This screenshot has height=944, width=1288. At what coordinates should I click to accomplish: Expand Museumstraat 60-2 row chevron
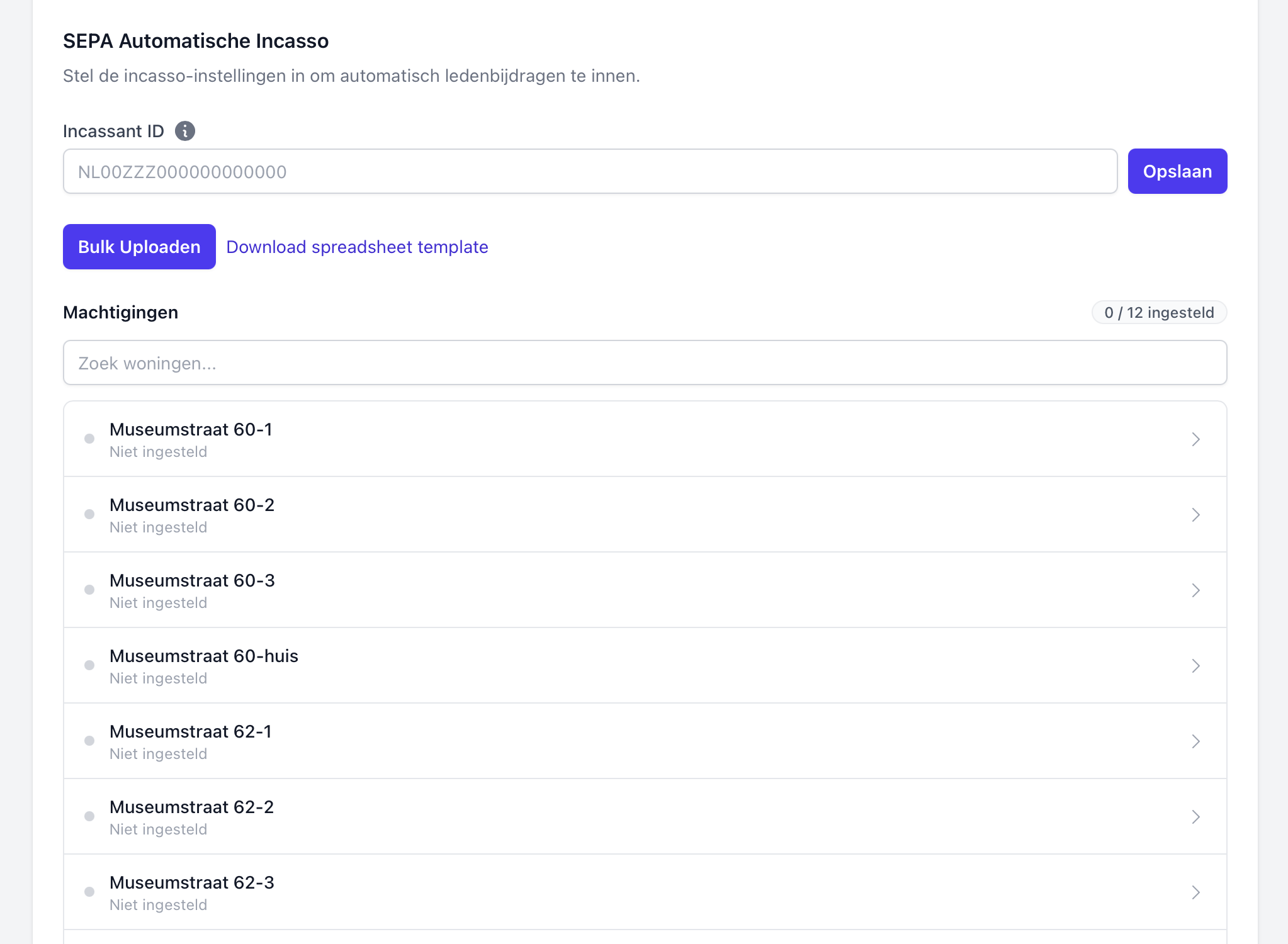(x=1195, y=515)
